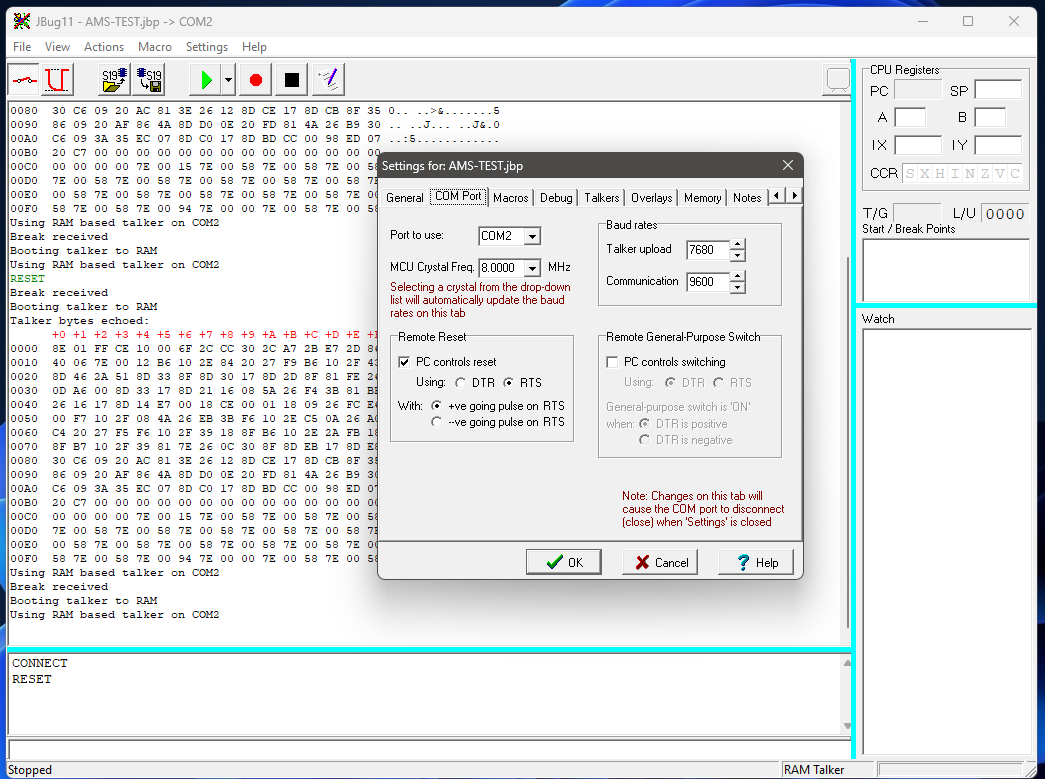Screen dimensions: 1045x779
Task: Click the serial connect/disconnect switch icon
Action: coord(25,79)
